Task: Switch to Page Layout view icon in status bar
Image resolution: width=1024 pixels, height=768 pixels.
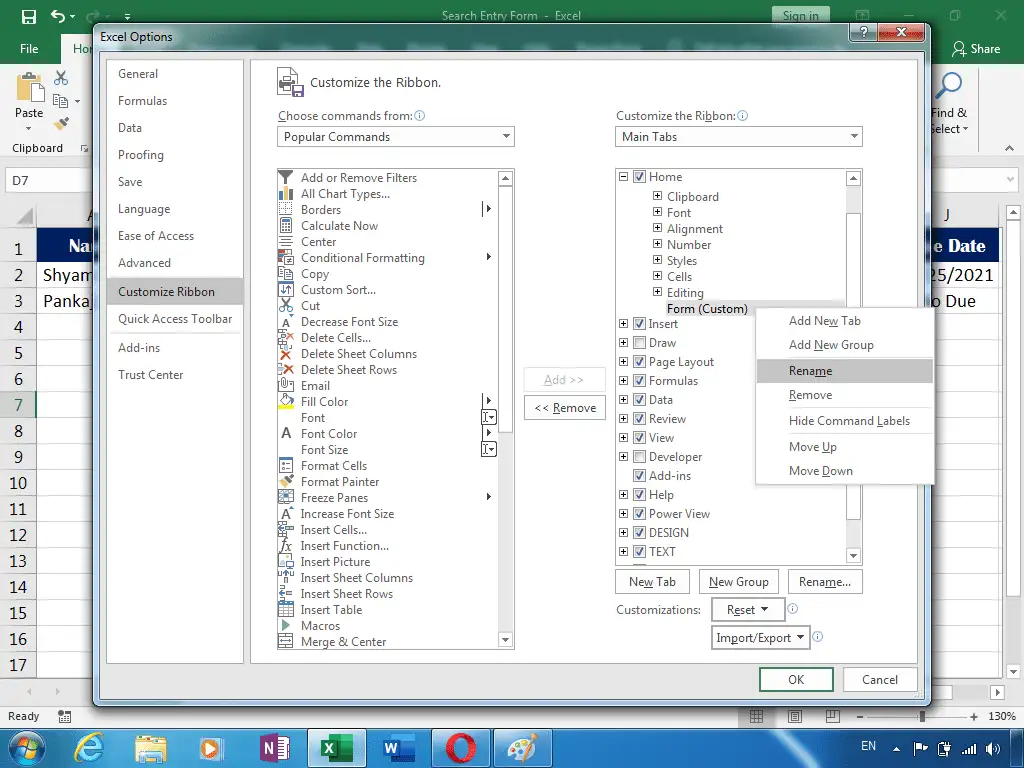Action: pos(795,716)
